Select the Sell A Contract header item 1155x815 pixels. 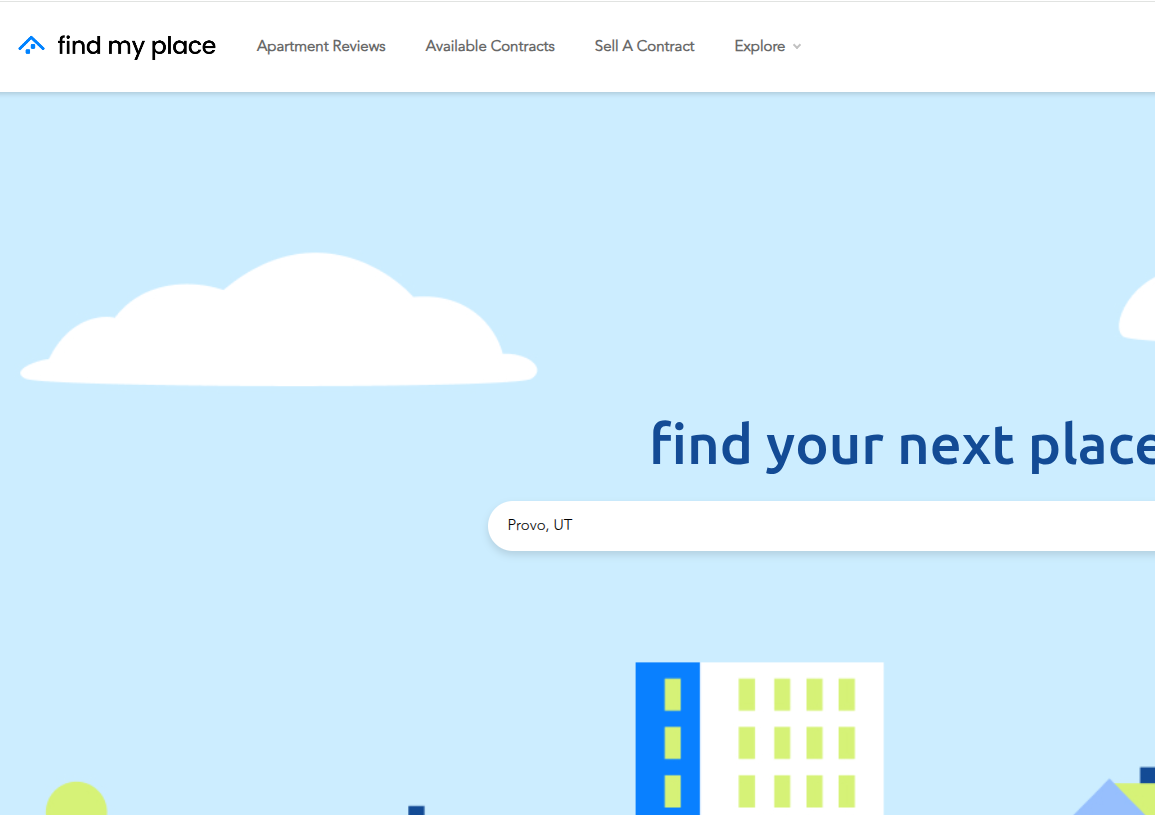[x=644, y=46]
